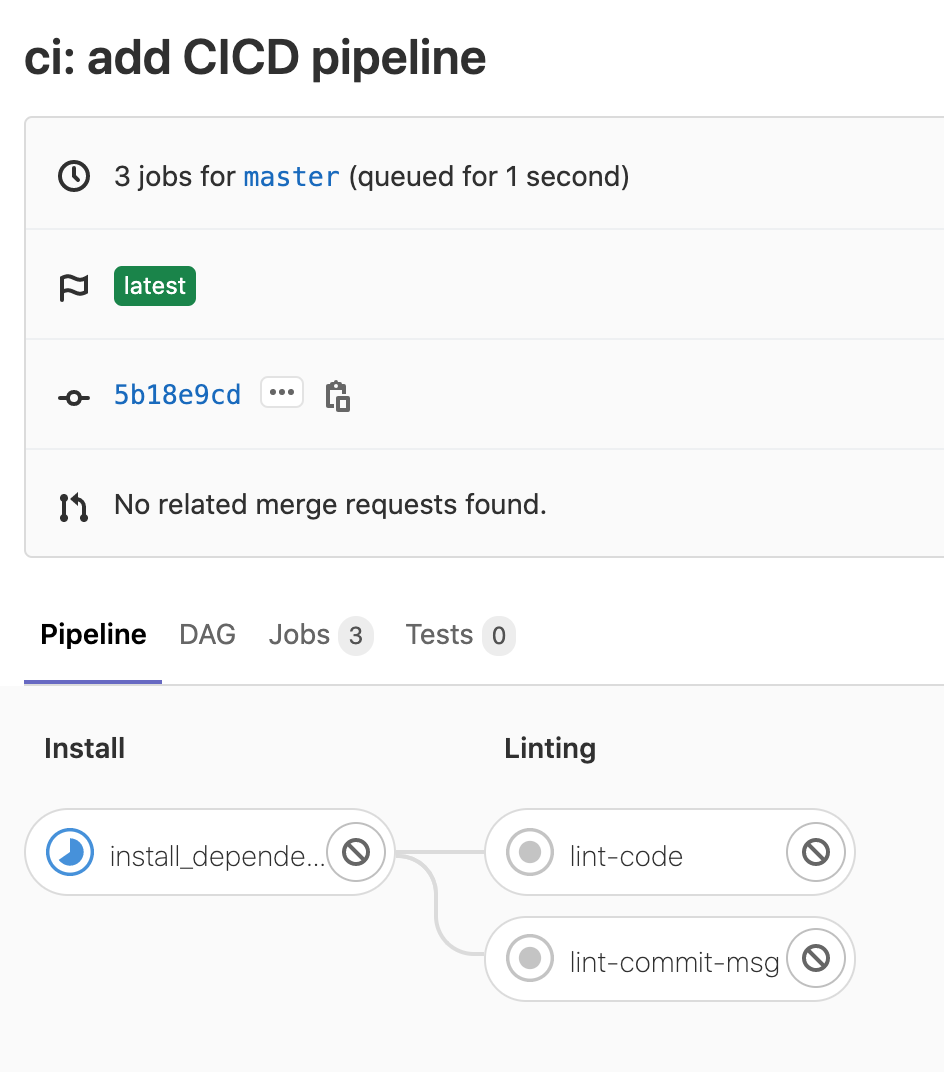Click the running status icon of install job
The image size is (944, 1072).
pos(70,853)
